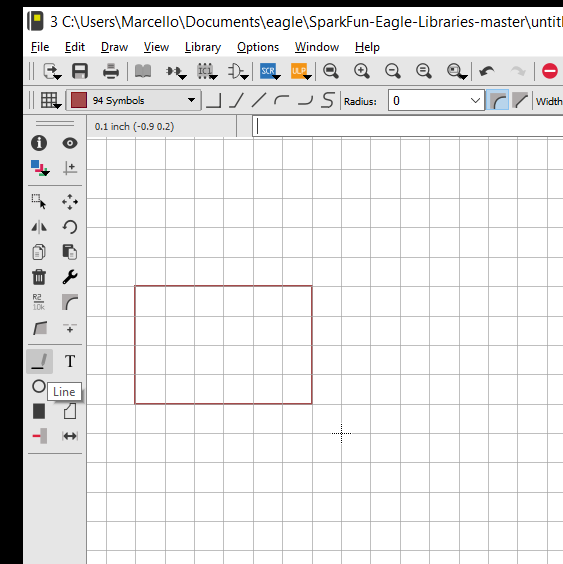The height and width of the screenshot is (564, 563).
Task: Select the Circle tool
Action: (x=39, y=386)
